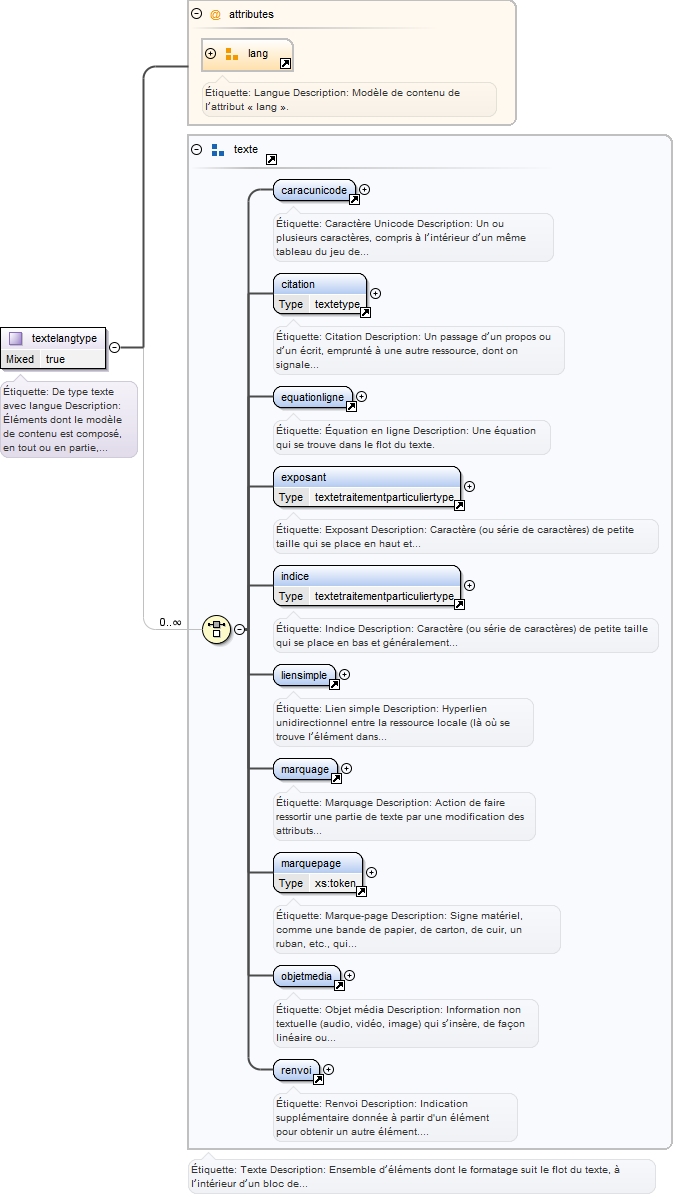
Task: Follow the lang reference arrow icon
Action: click(x=285, y=64)
